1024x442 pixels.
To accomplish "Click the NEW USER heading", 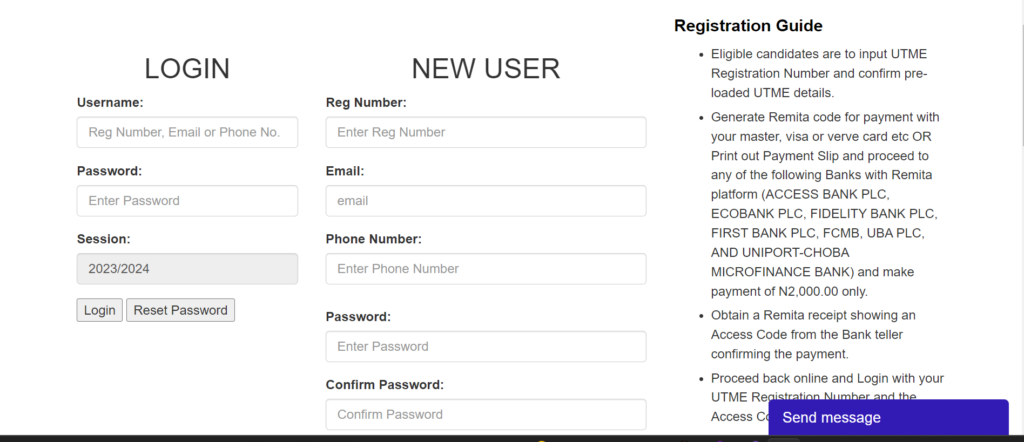I will [x=485, y=68].
